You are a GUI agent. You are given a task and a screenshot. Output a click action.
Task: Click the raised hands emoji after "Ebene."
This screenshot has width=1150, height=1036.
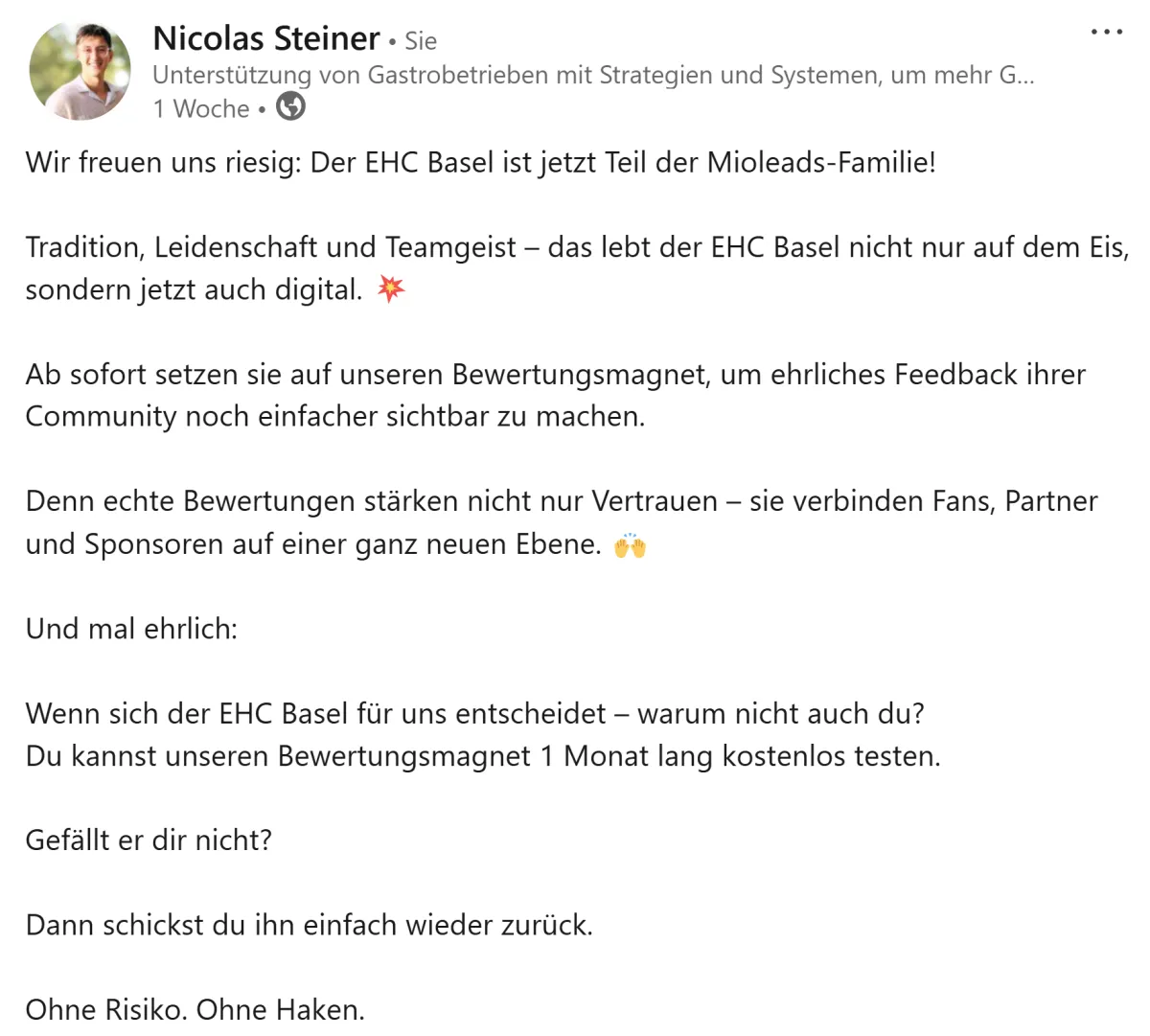click(x=630, y=545)
